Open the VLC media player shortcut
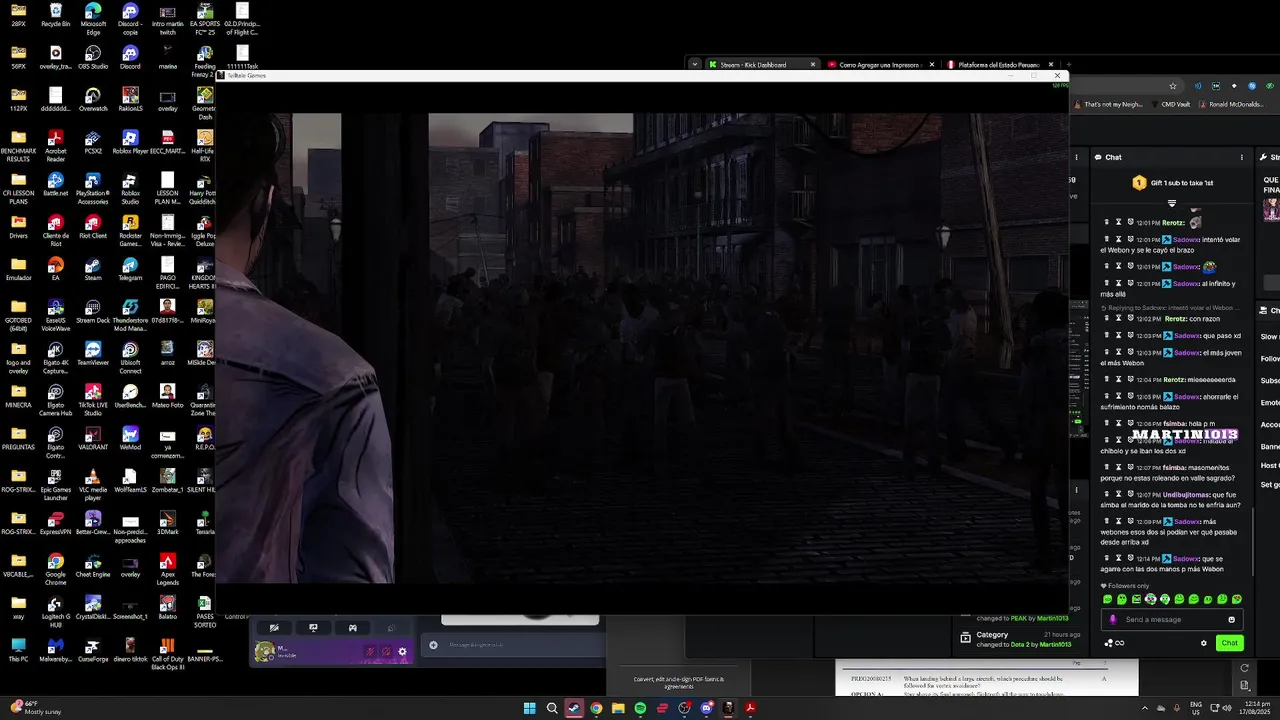 [x=93, y=484]
